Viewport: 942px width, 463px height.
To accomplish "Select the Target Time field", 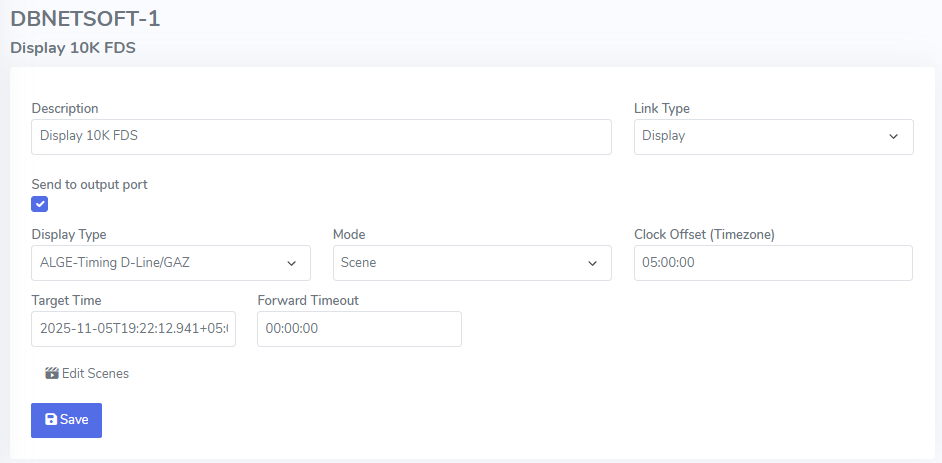I will (133, 329).
